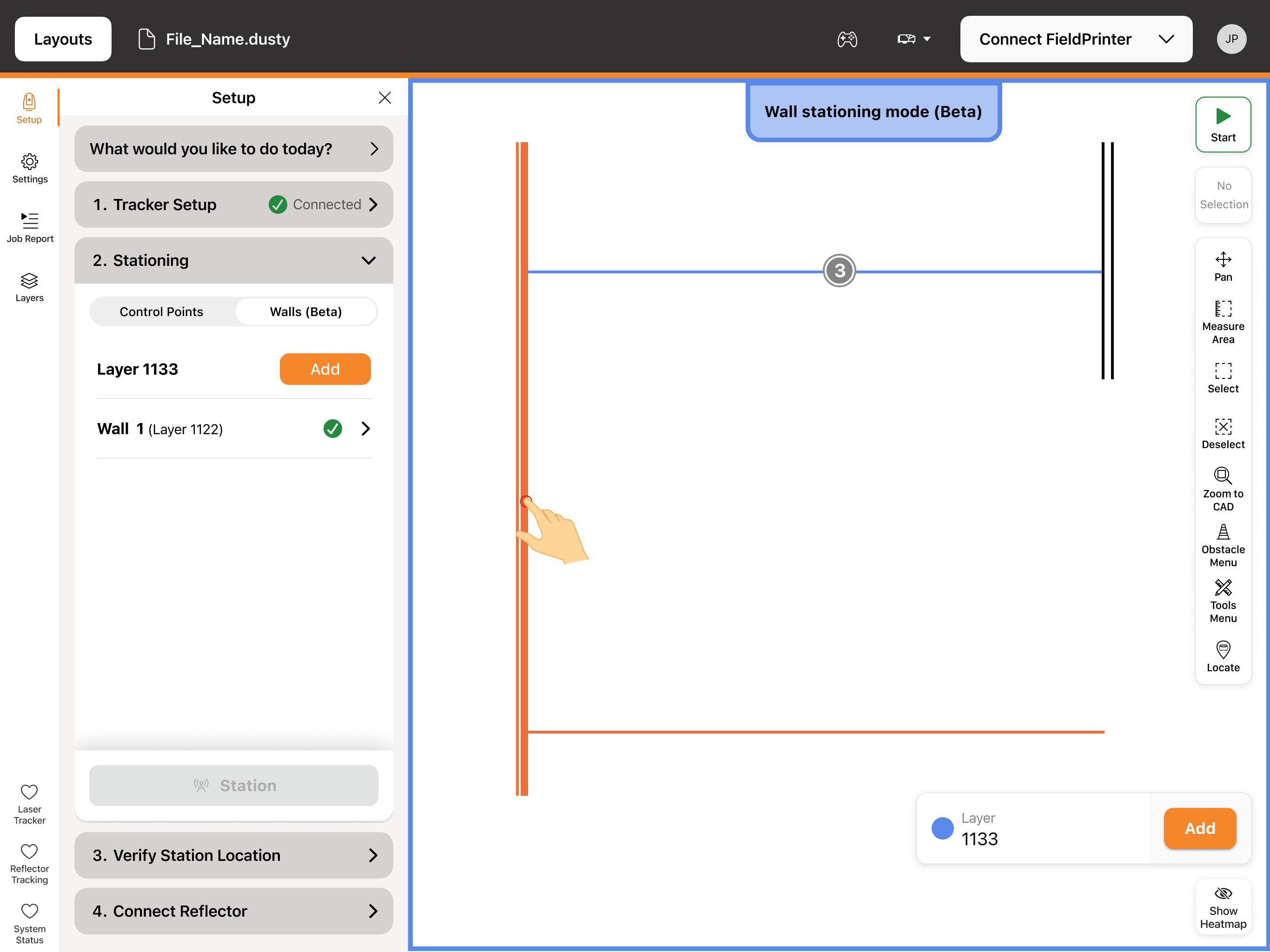This screenshot has width=1270, height=952.
Task: Open the Setup sidebar icon
Action: [29, 108]
